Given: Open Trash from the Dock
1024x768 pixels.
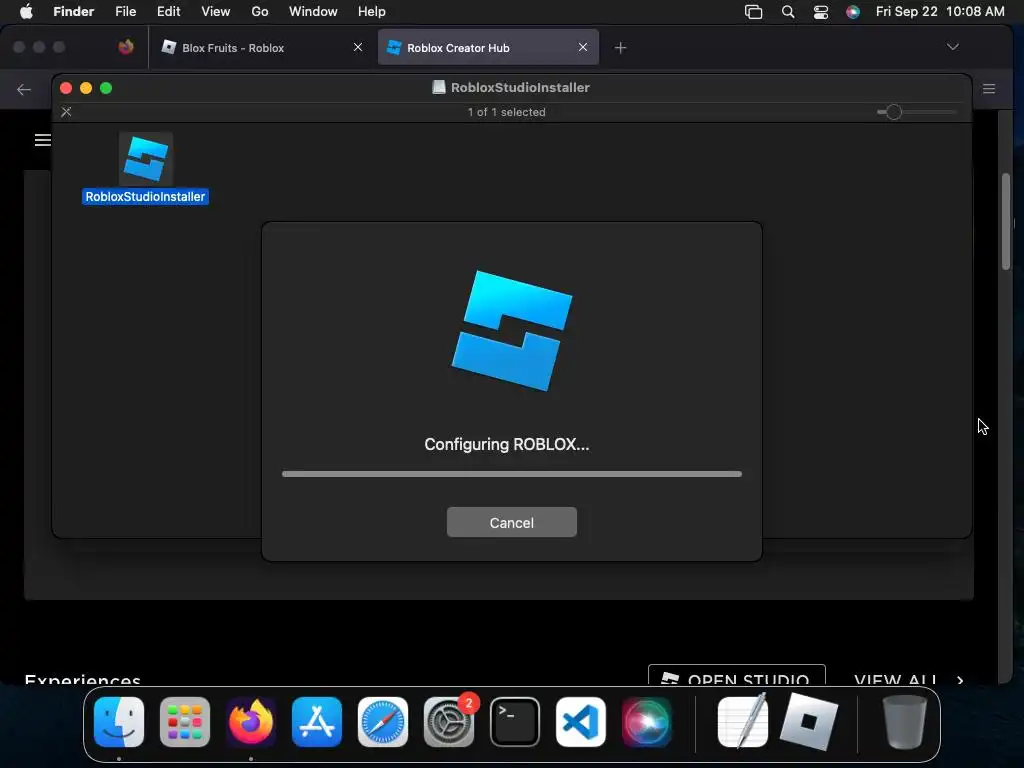Looking at the screenshot, I should click(x=904, y=722).
